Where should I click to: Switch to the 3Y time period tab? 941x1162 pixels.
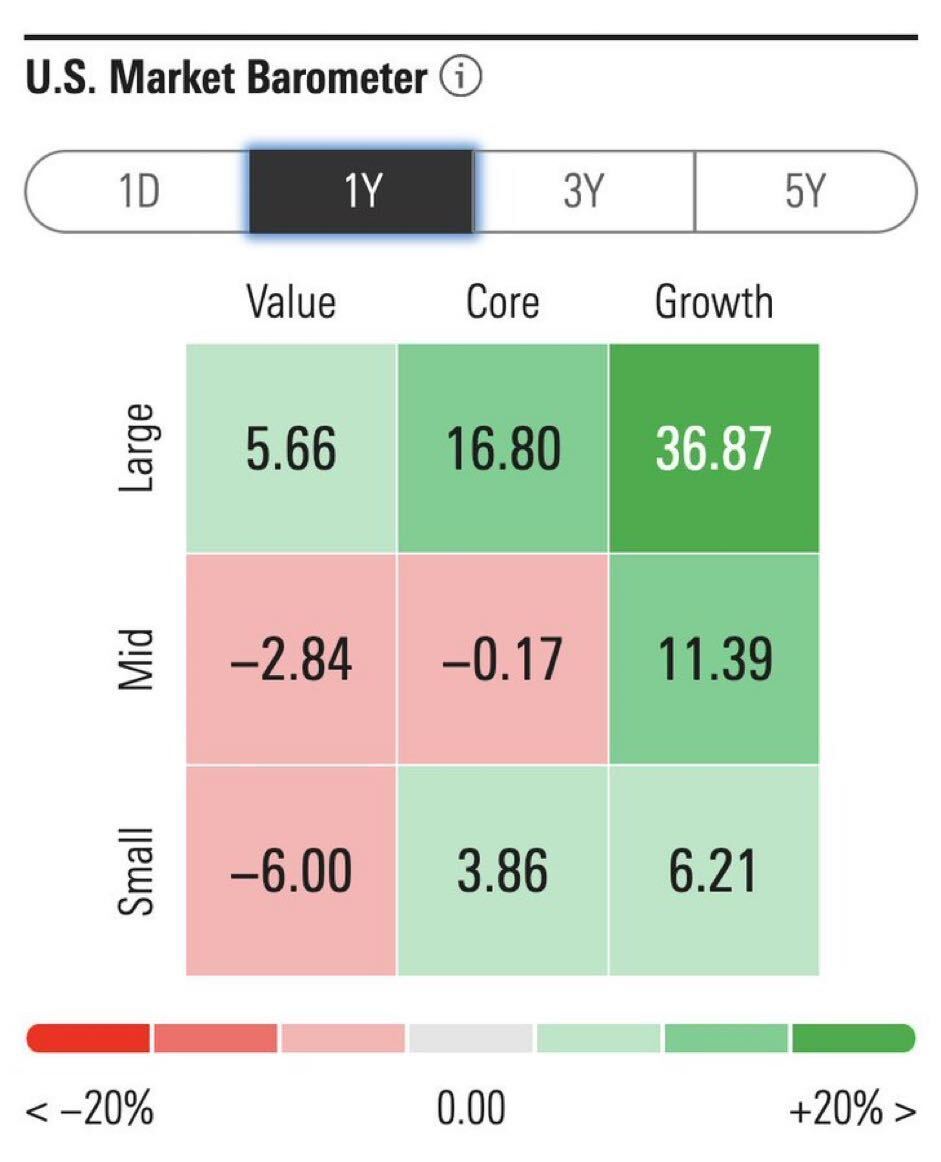[x=583, y=191]
